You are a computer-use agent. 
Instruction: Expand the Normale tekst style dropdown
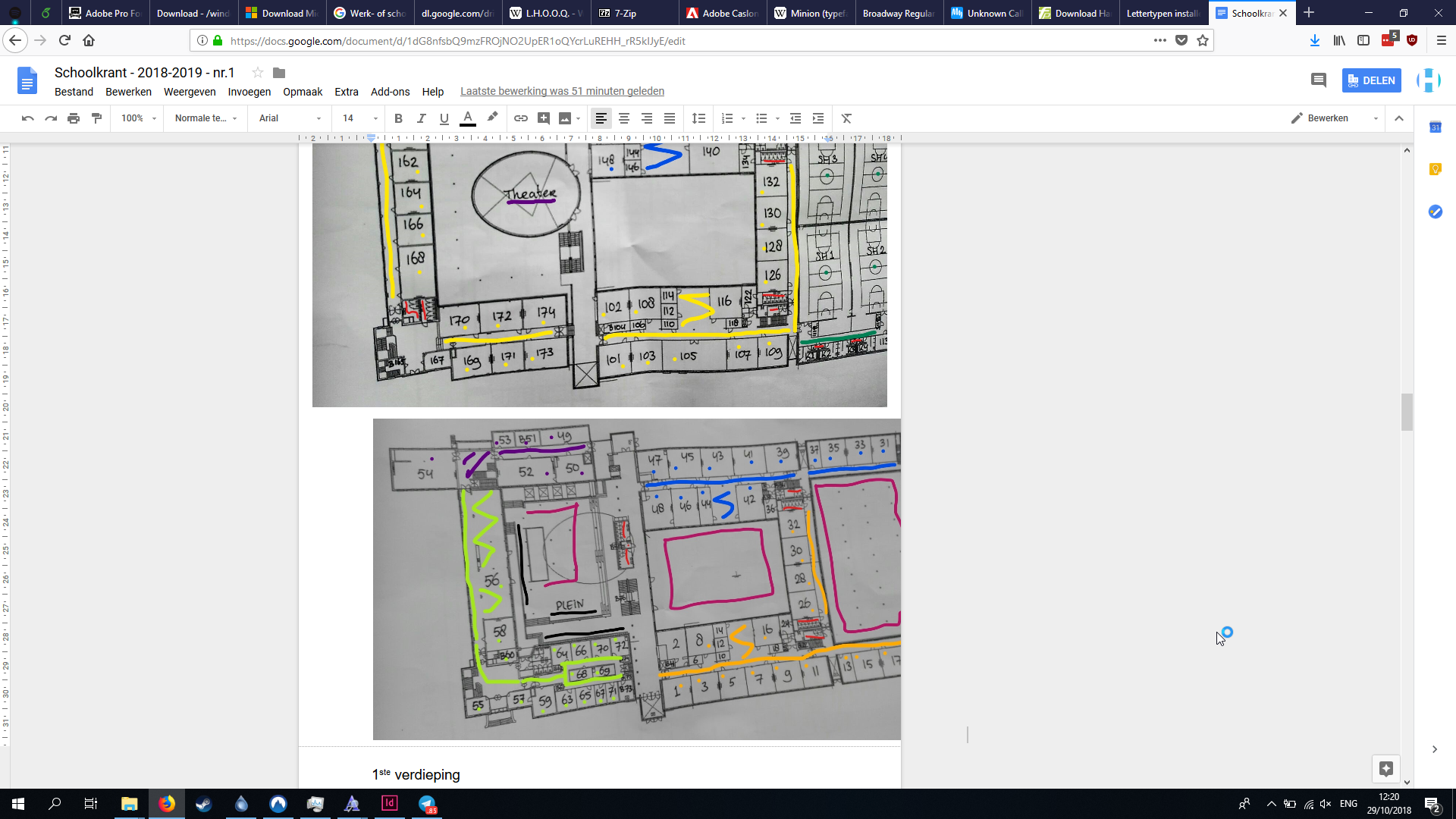click(x=206, y=118)
